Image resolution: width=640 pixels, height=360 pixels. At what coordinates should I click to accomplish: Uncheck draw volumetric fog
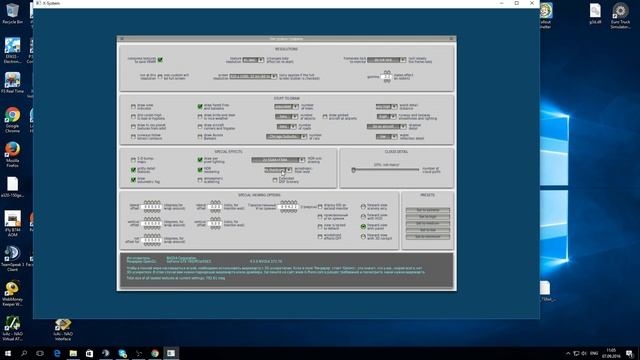(x=133, y=180)
